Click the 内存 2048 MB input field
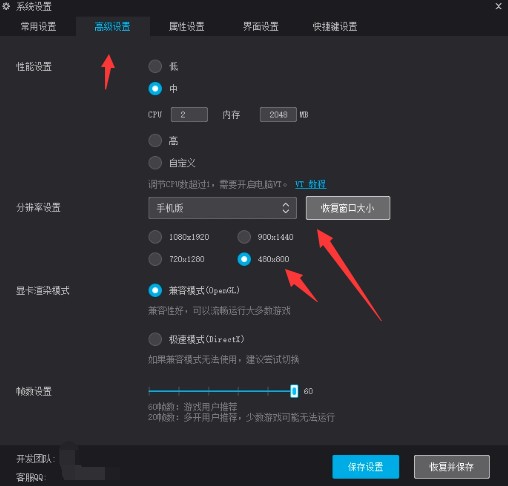 point(278,115)
